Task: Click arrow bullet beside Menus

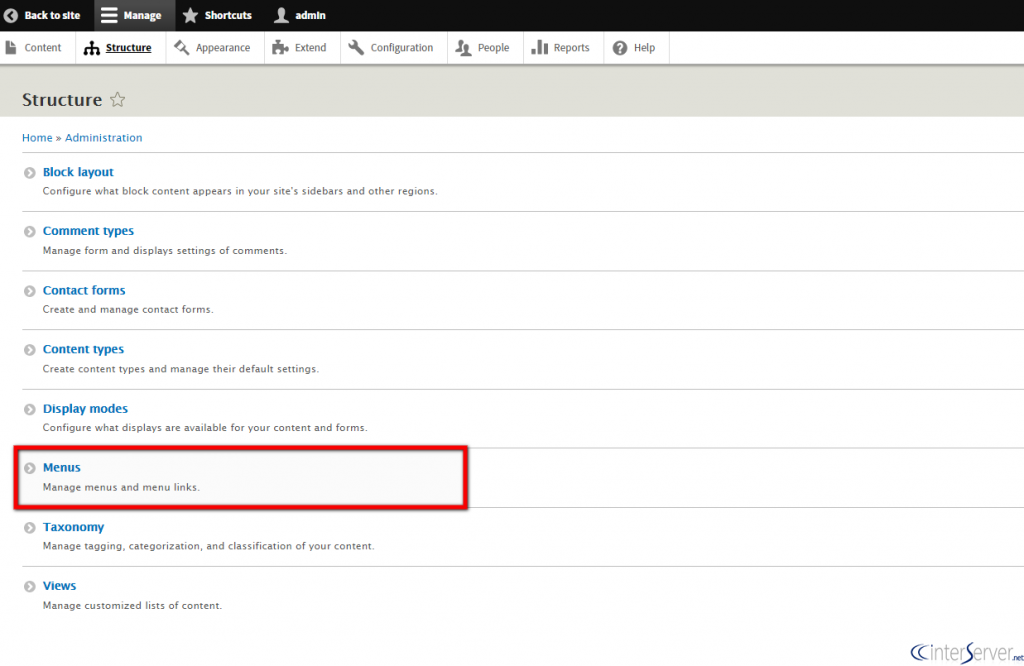Action: click(29, 468)
